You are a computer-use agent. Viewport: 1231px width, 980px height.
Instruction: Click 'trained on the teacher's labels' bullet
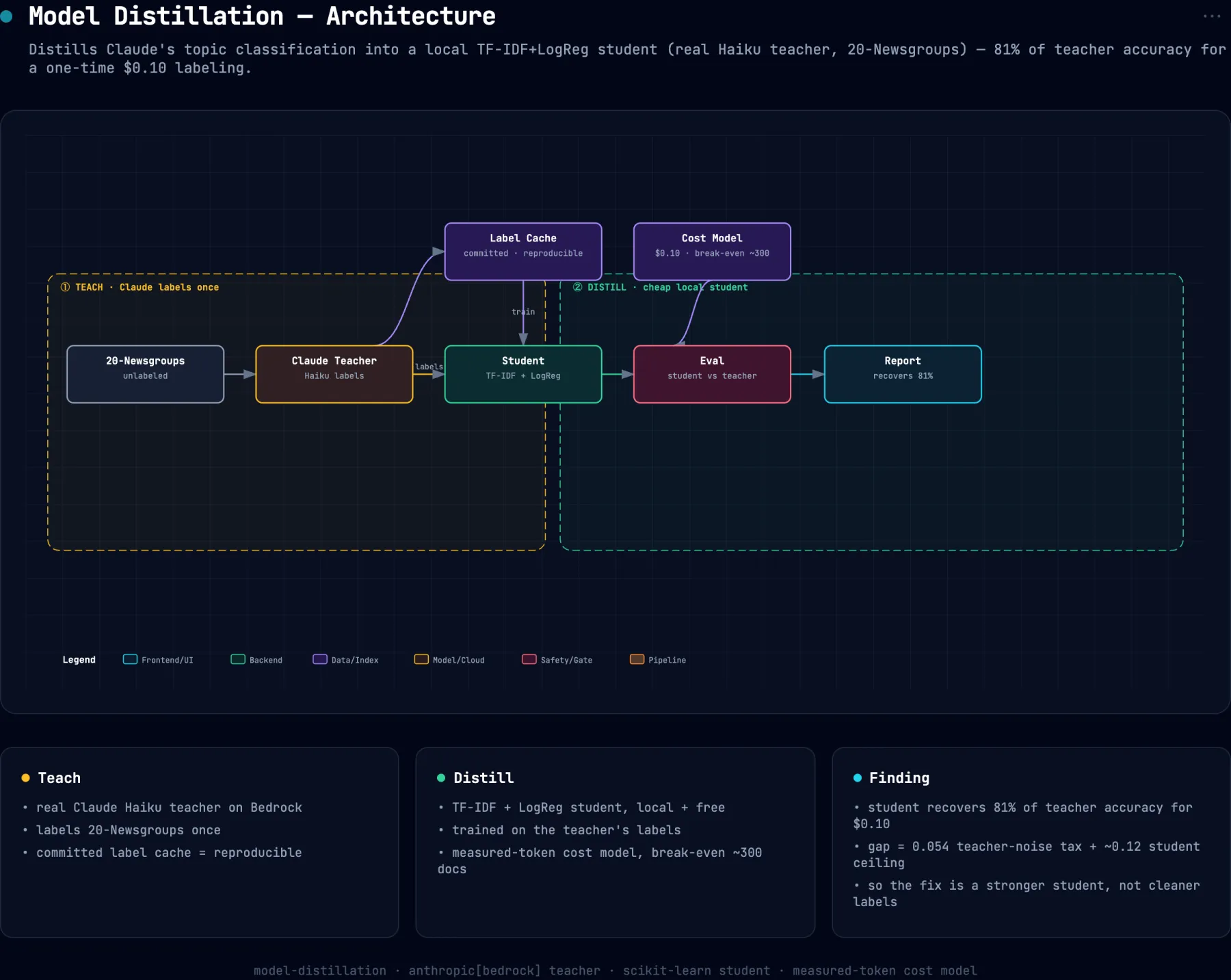[566, 830]
